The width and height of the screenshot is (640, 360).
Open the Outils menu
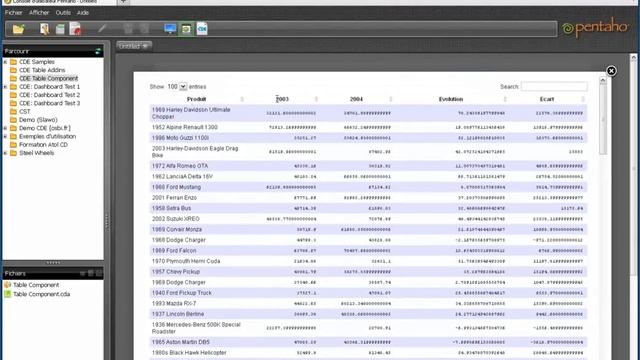click(63, 13)
